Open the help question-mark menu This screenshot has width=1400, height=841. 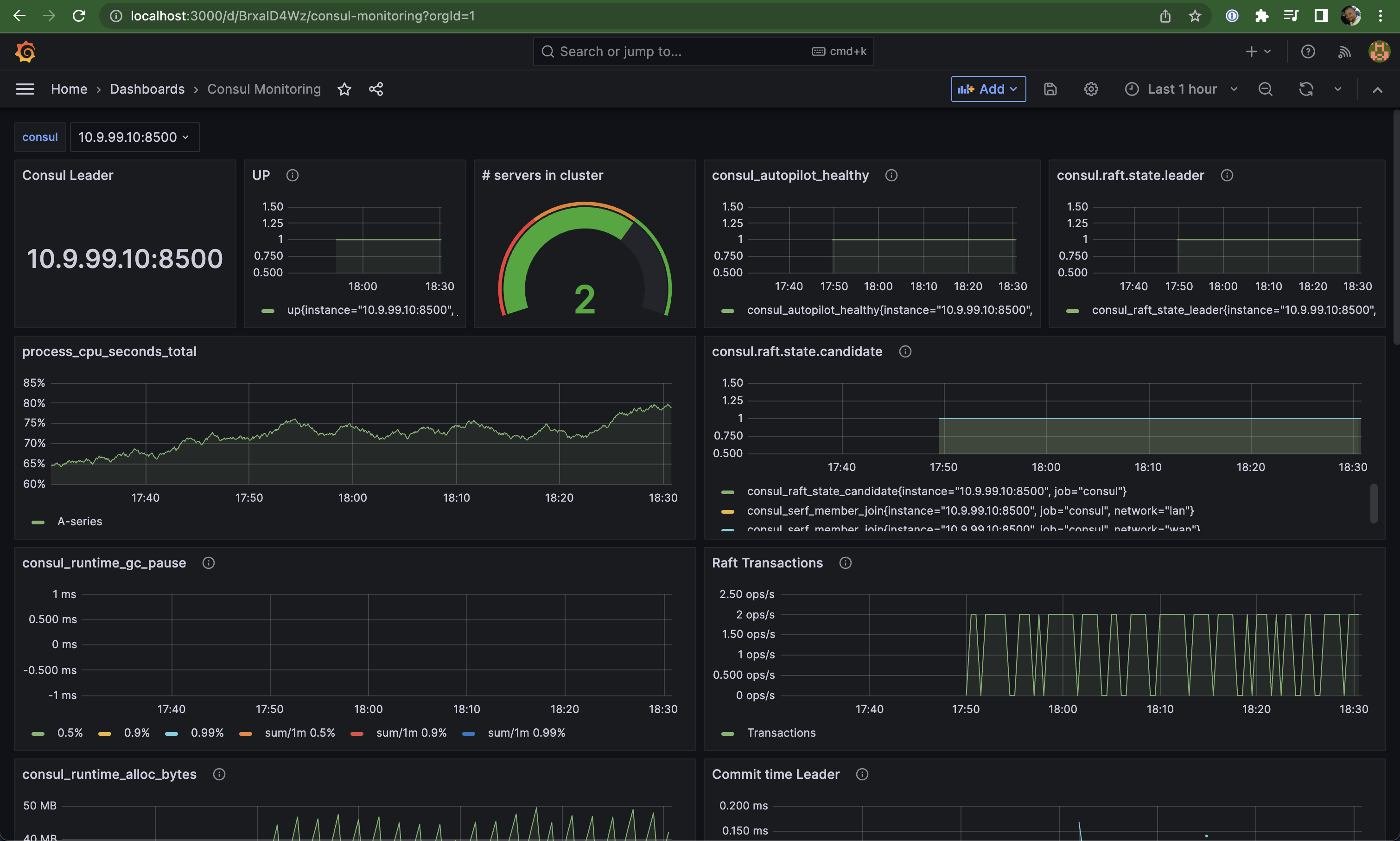pos(1308,51)
